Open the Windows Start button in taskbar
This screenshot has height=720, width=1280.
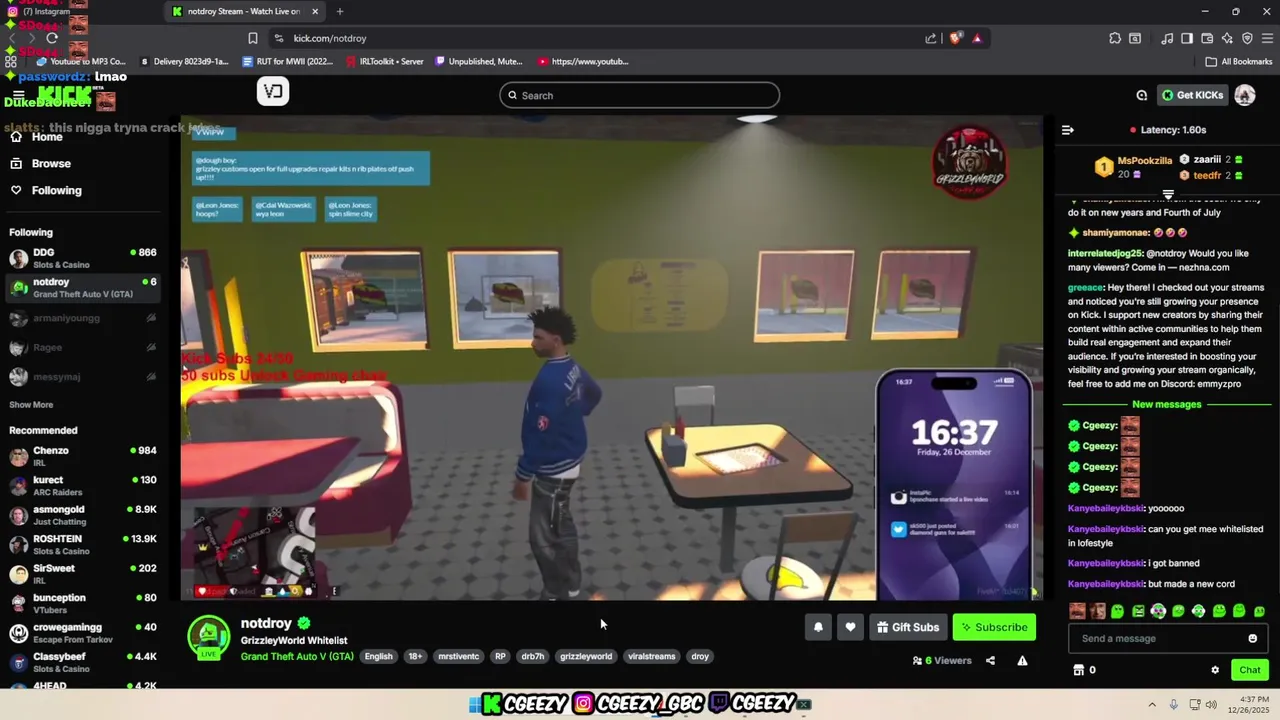point(475,704)
